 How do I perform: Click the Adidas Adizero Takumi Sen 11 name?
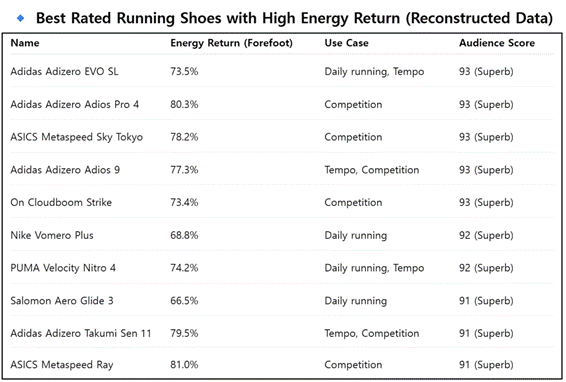tap(81, 333)
